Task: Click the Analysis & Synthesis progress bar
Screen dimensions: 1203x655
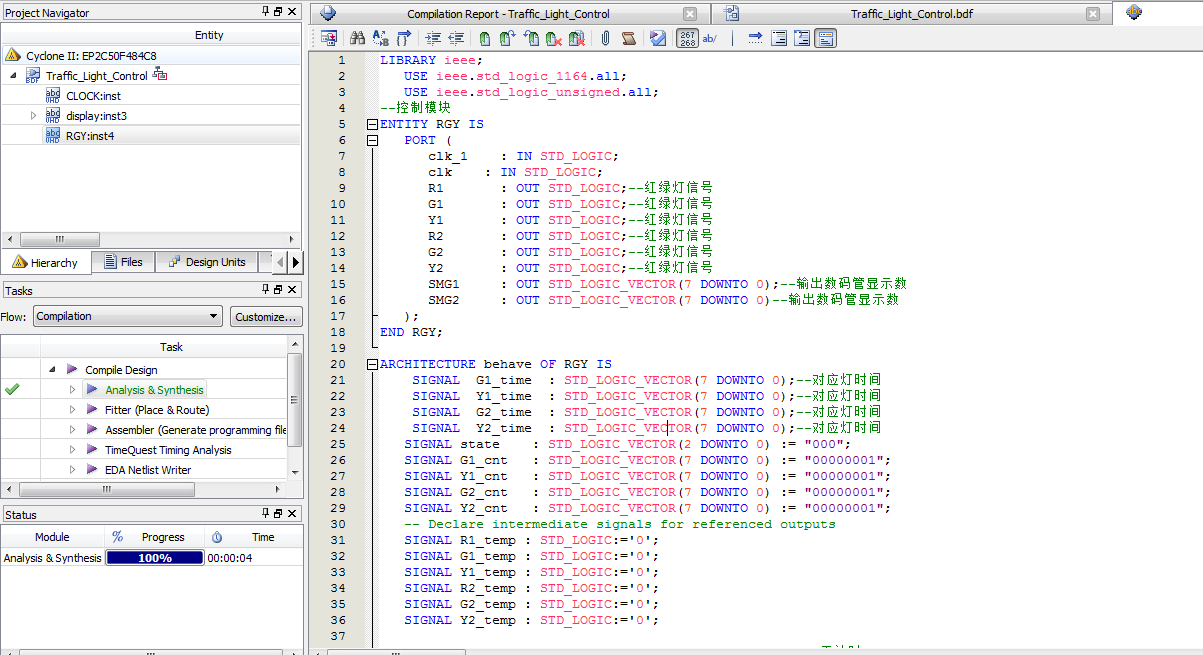Action: 154,558
